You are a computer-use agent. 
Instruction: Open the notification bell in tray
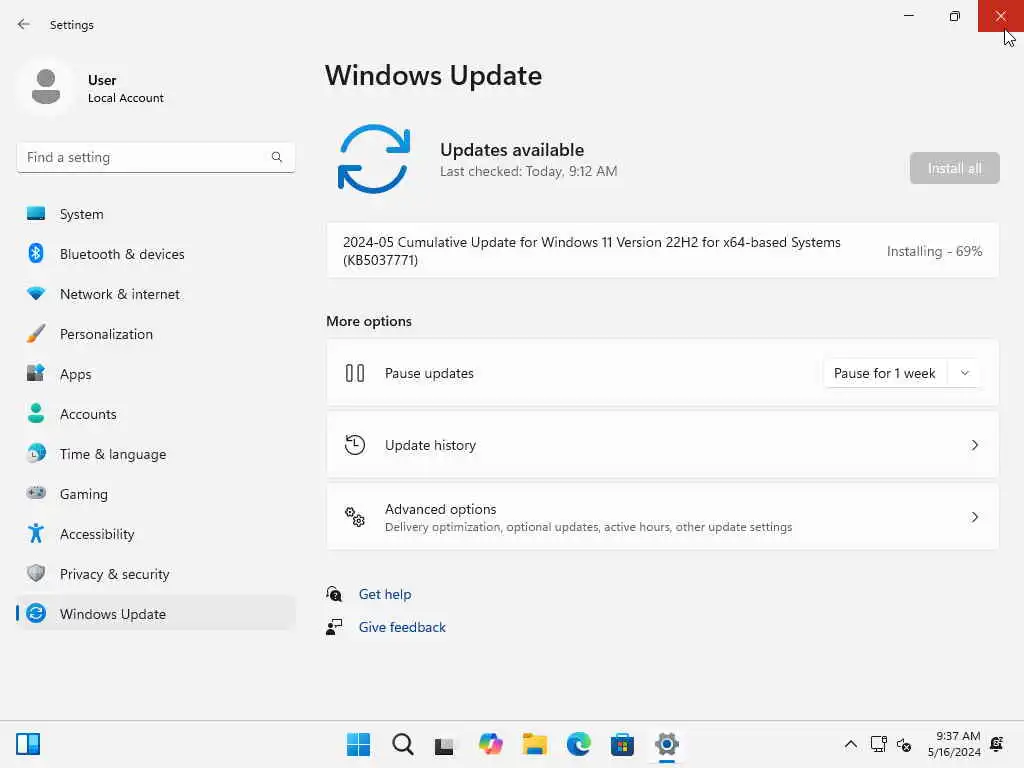[x=997, y=744]
